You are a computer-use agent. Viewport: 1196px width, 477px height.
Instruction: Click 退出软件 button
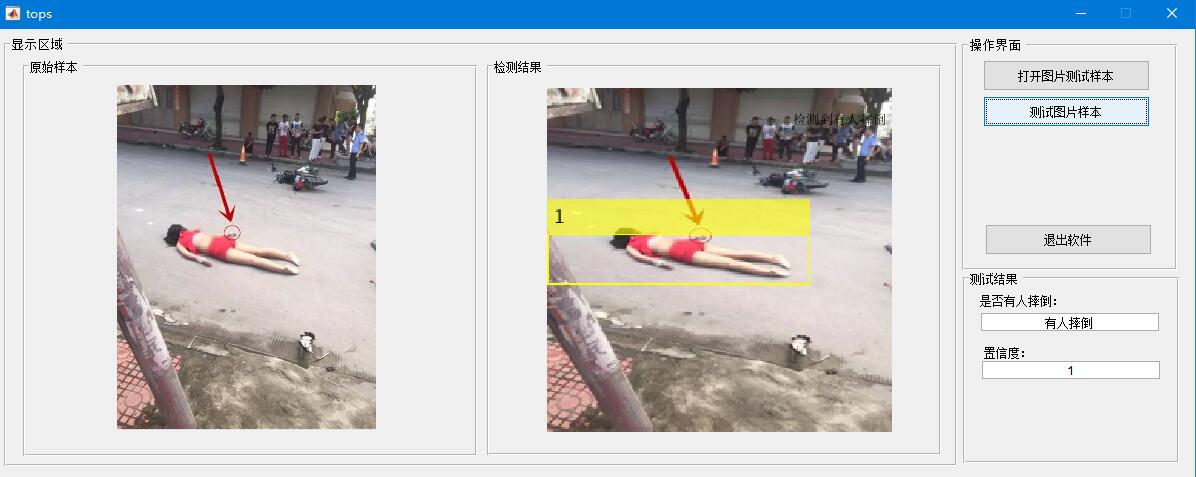click(1068, 240)
